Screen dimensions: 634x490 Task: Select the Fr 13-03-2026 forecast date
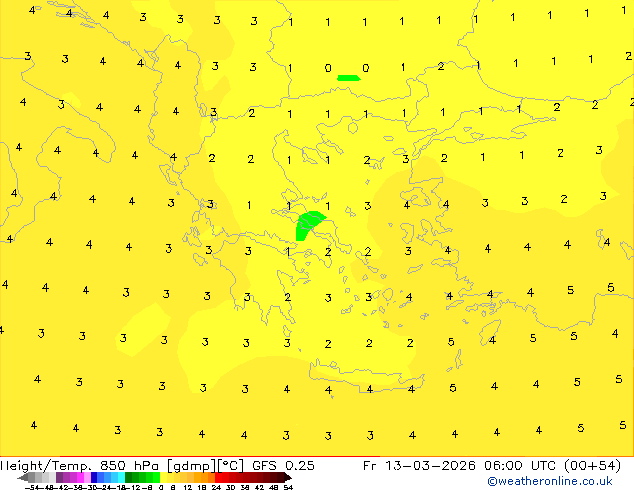tap(419, 465)
